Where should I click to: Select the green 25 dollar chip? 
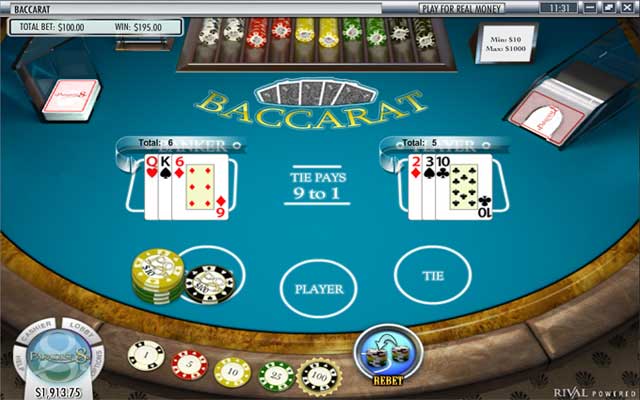pyautogui.click(x=276, y=376)
